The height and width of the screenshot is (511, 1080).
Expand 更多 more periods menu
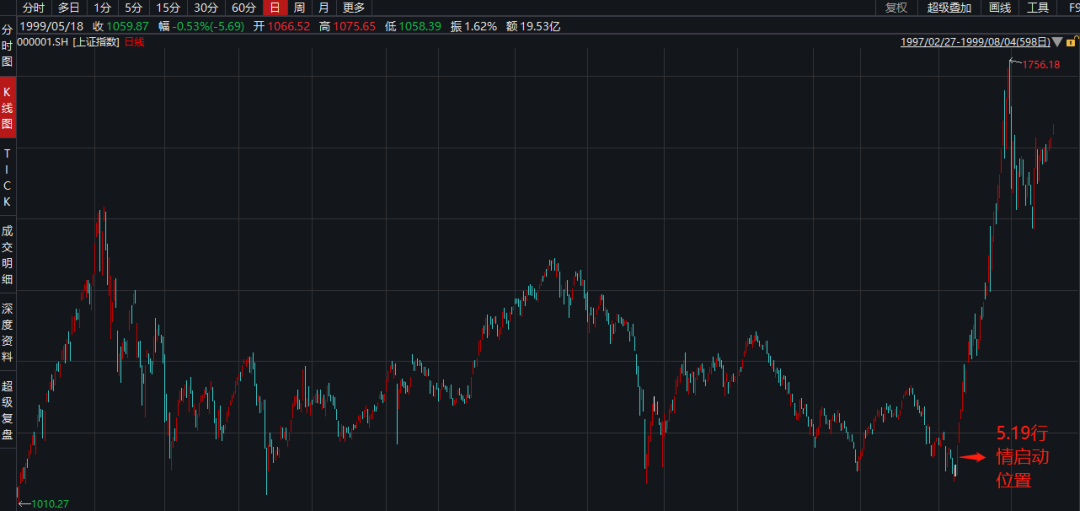[354, 8]
